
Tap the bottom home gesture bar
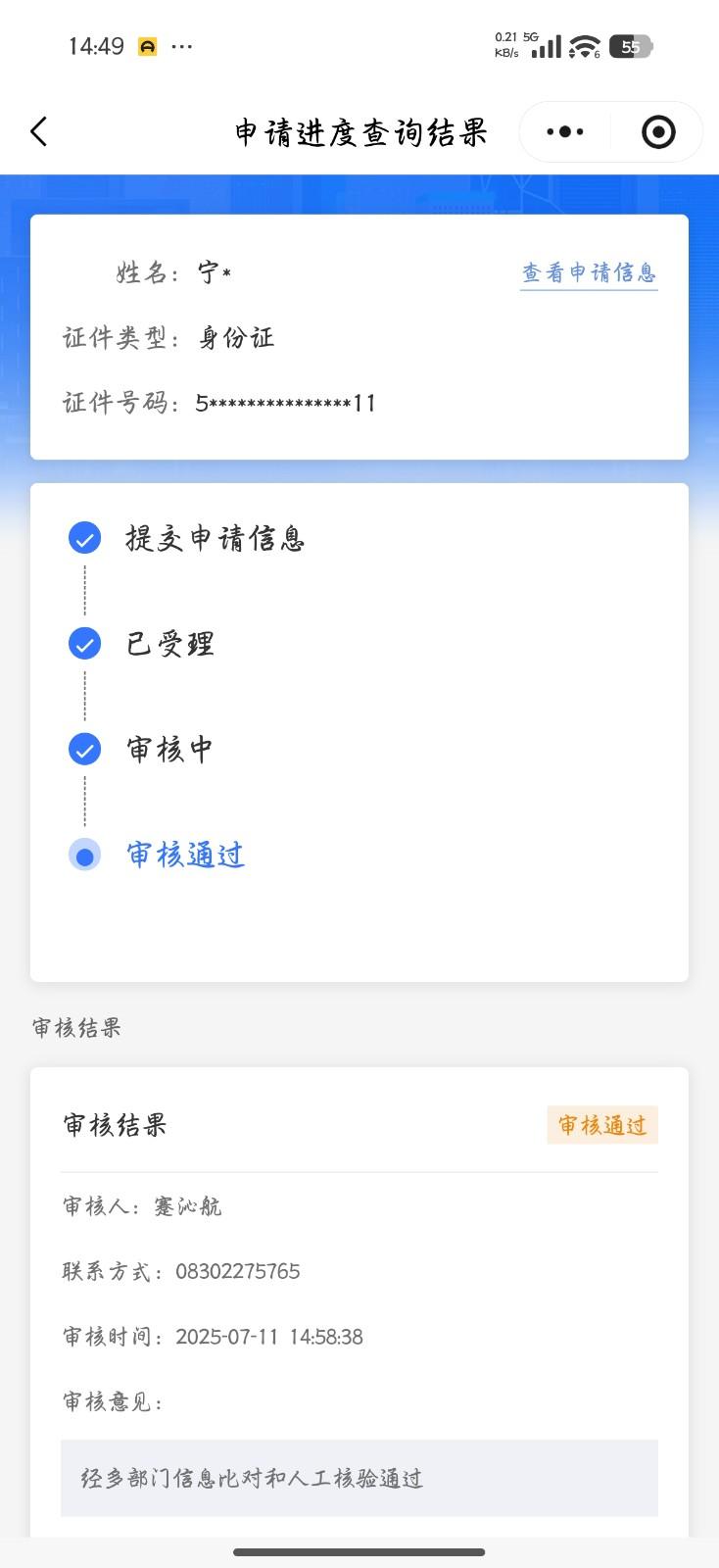359,1552
